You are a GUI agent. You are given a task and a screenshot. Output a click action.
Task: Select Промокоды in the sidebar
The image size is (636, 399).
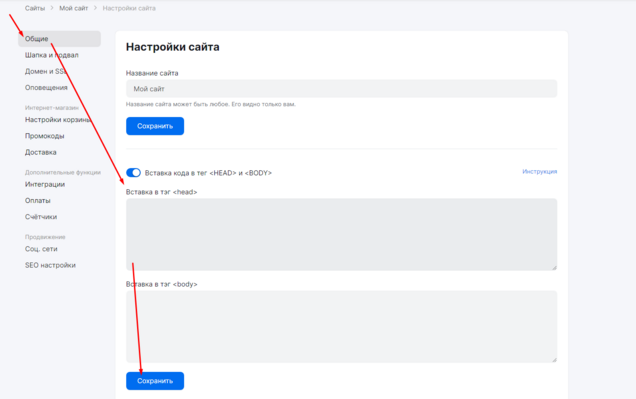45,136
